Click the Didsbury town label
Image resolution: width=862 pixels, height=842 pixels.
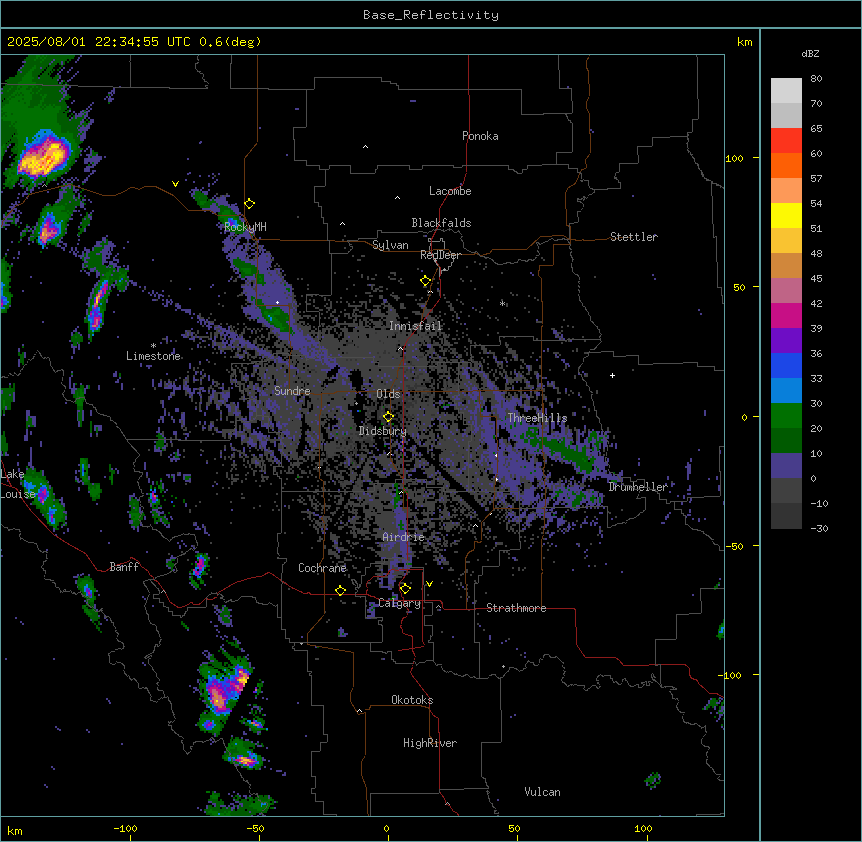coord(383,431)
